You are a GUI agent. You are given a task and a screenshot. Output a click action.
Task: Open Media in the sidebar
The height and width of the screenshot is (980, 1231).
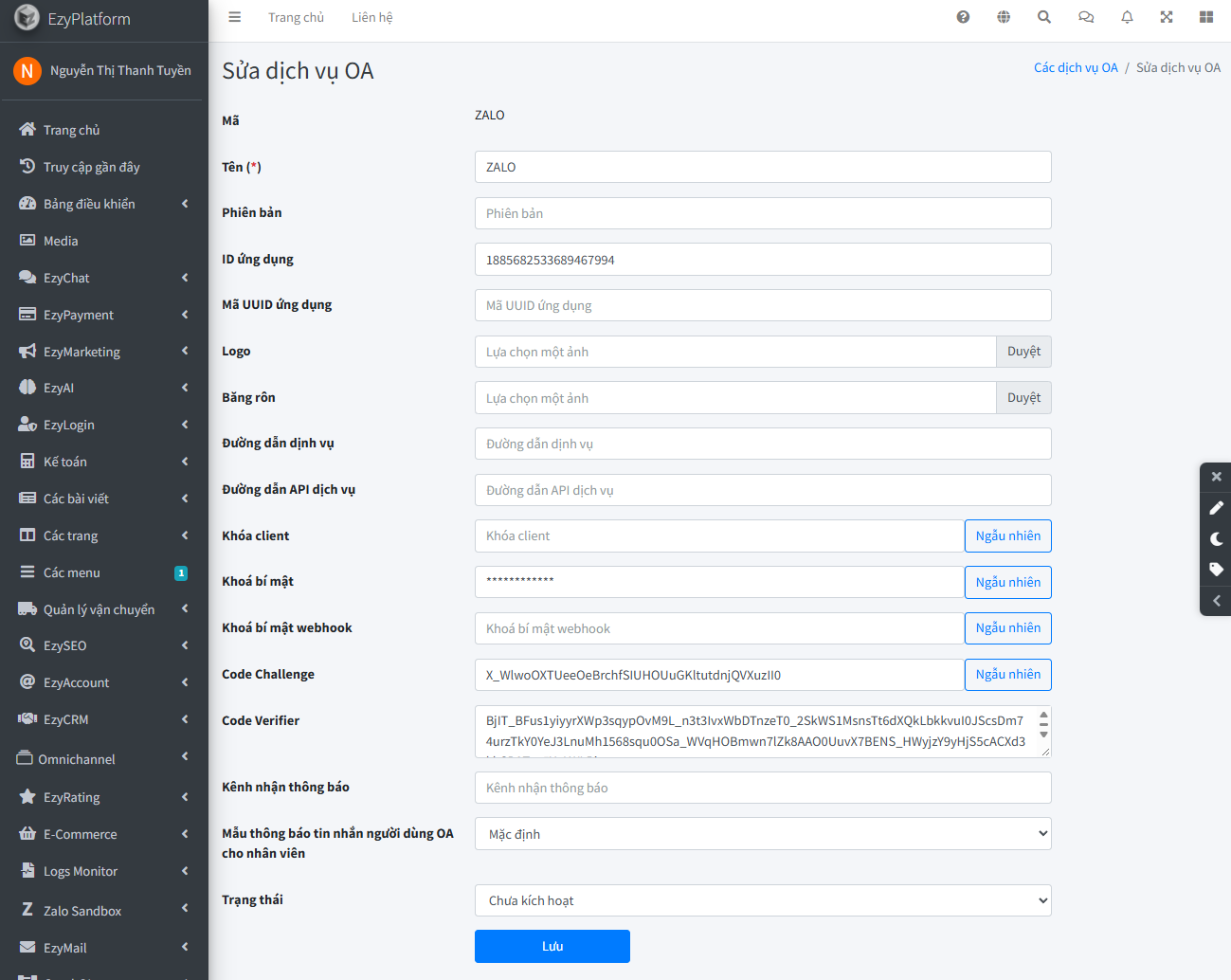pos(104,241)
